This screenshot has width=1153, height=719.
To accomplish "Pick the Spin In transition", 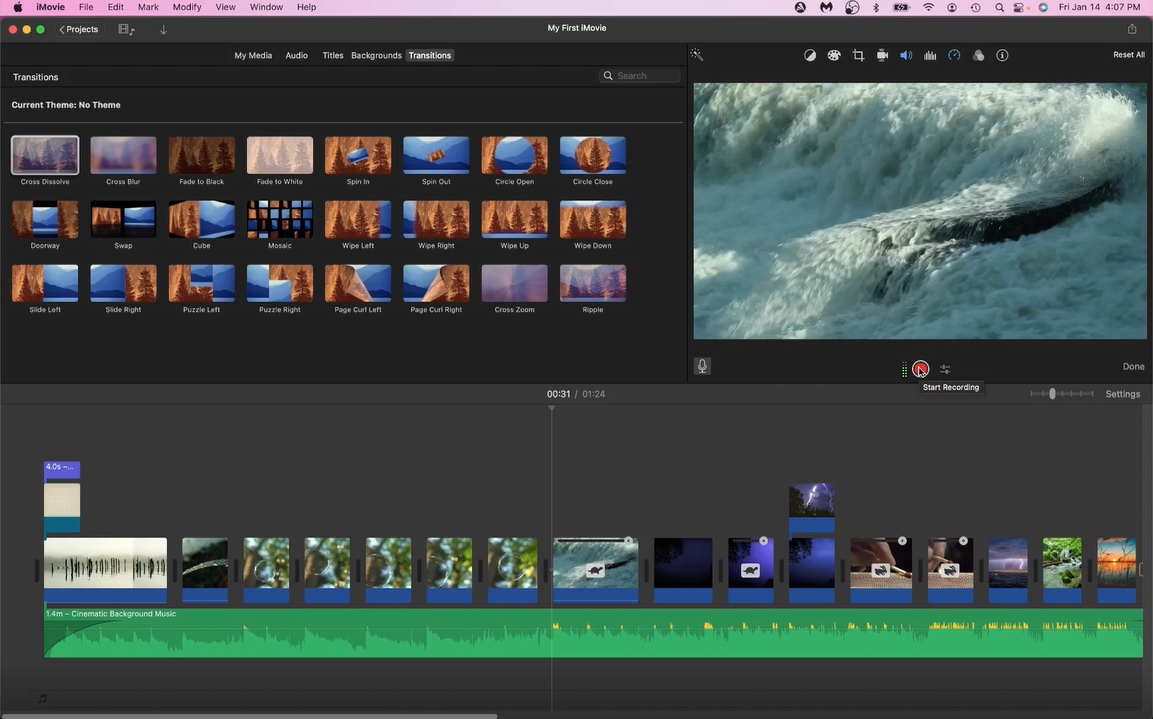I will (x=358, y=155).
